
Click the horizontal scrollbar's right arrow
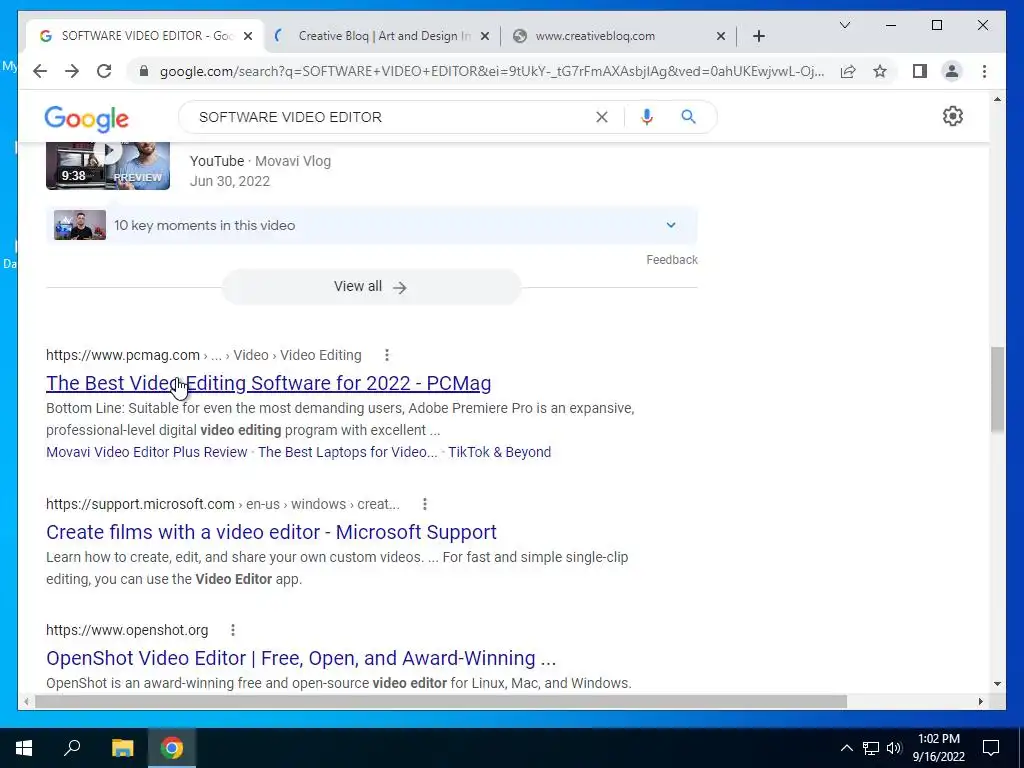pos(980,701)
